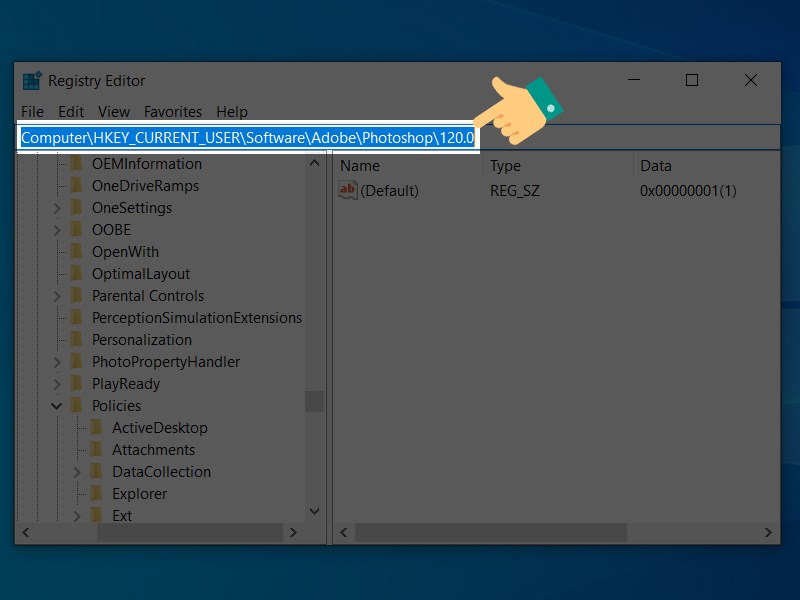Viewport: 800px width, 600px height.
Task: Click tree pane vertical scrollbar thumb
Action: click(x=314, y=401)
